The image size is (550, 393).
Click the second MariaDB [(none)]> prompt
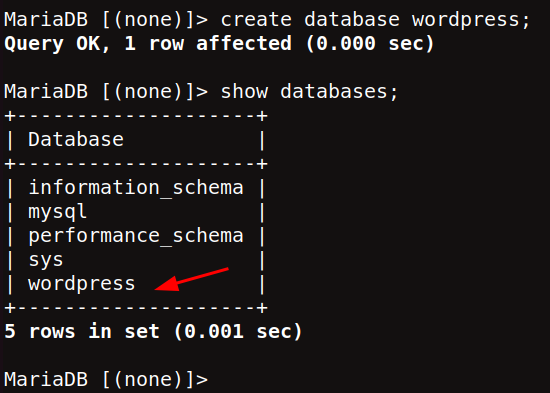(x=106, y=92)
